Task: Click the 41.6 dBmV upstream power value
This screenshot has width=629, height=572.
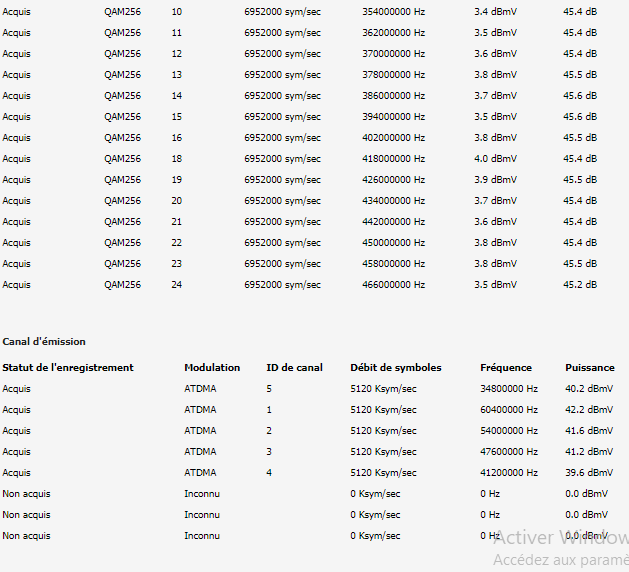Action: pos(589,431)
